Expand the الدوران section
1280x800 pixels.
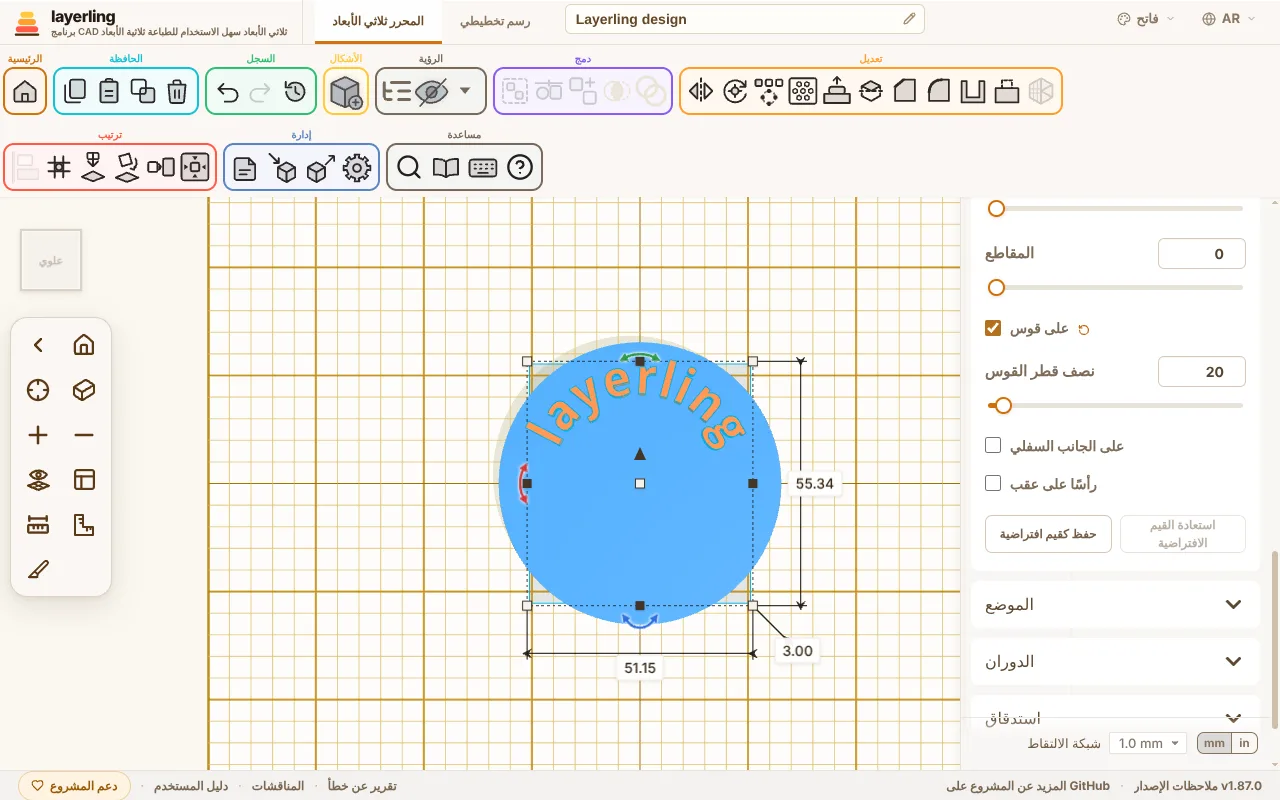(x=1116, y=662)
